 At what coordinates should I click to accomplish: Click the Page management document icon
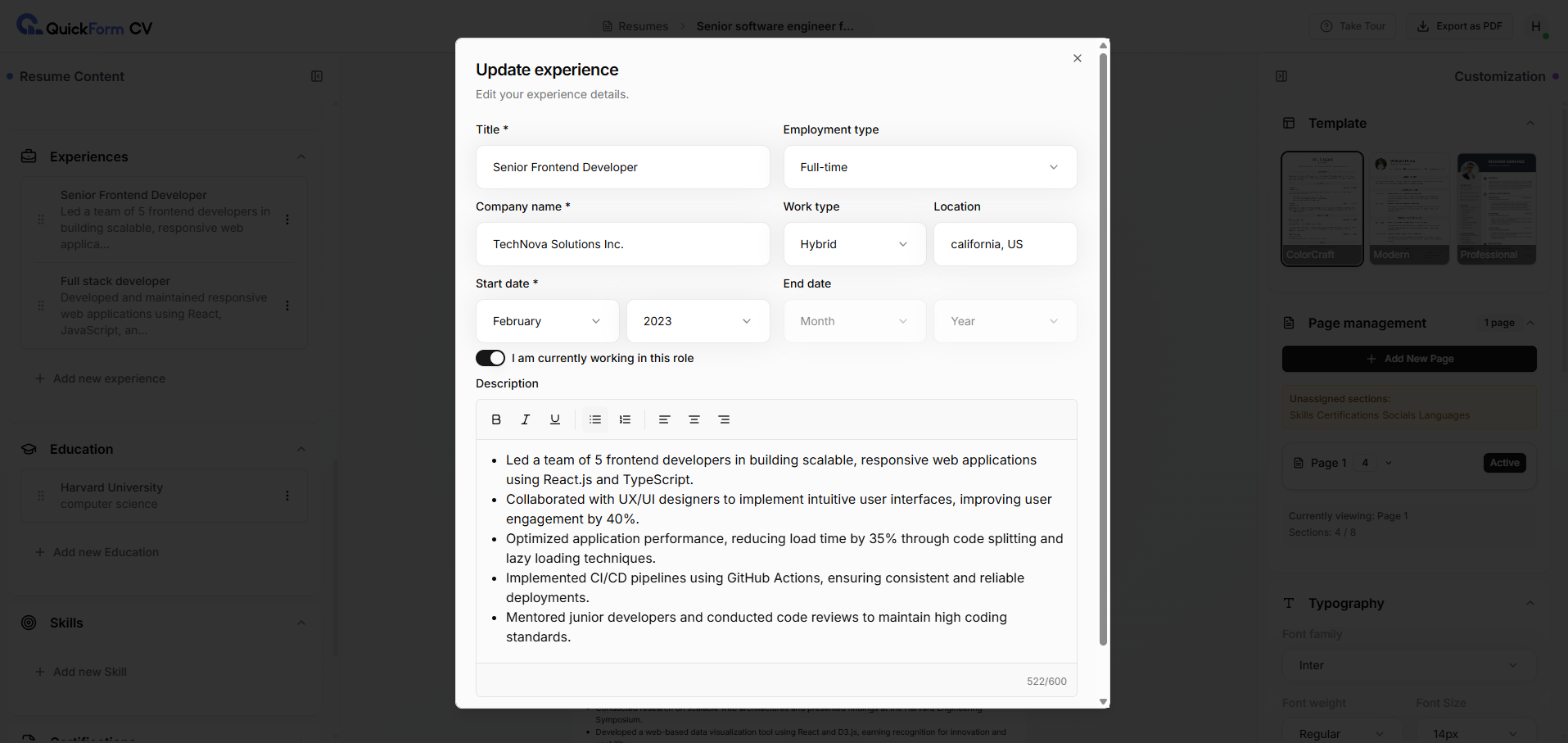pos(1289,323)
